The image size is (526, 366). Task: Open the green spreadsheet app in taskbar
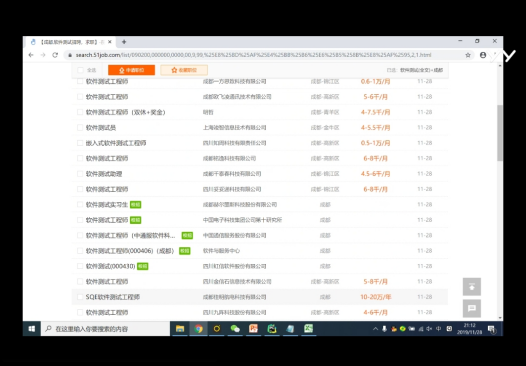[x=308, y=329]
